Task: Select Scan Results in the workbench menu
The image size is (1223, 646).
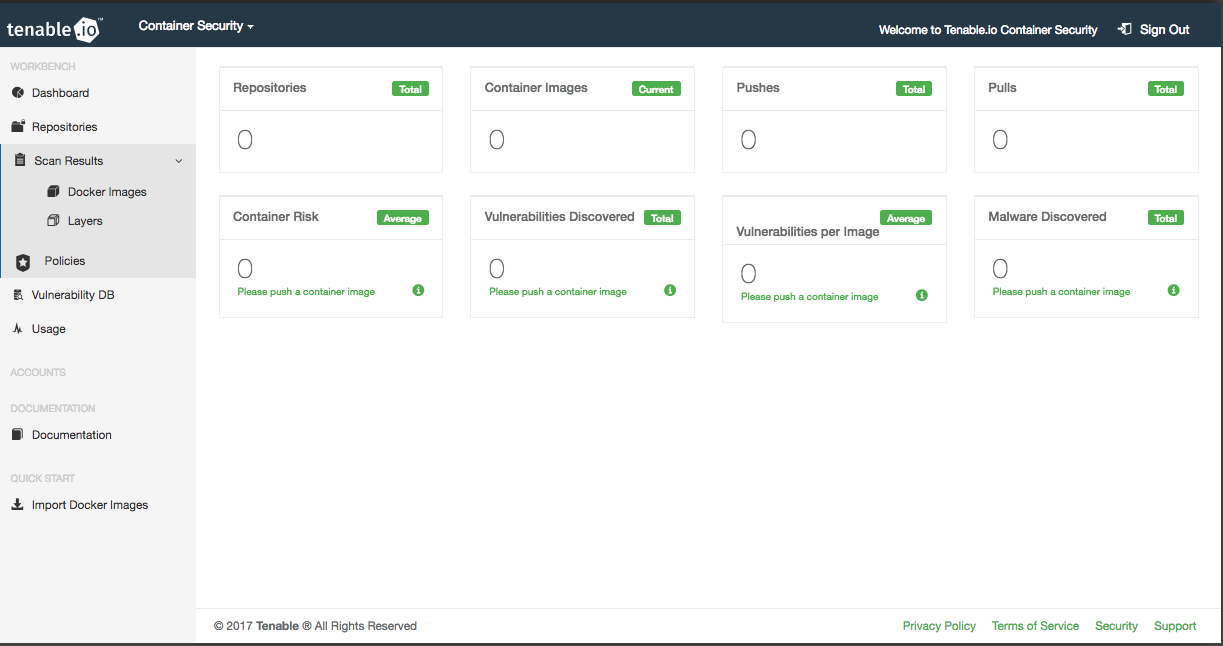Action: click(70, 160)
